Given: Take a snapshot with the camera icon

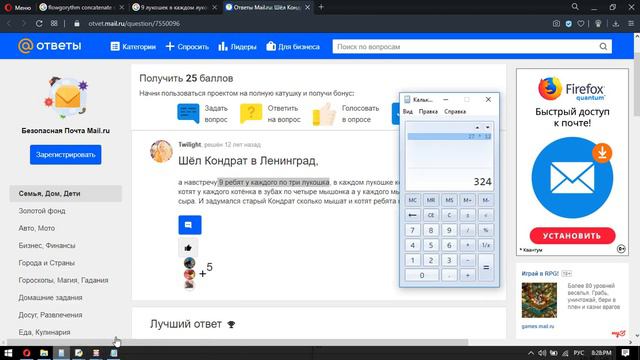Looking at the screenshot, I should [x=556, y=24].
